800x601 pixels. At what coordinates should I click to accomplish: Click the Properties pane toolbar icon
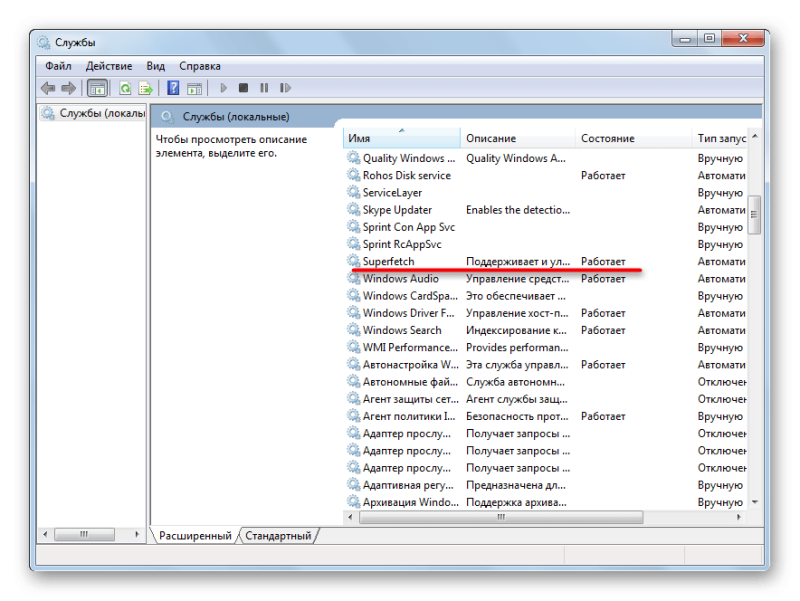[194, 88]
